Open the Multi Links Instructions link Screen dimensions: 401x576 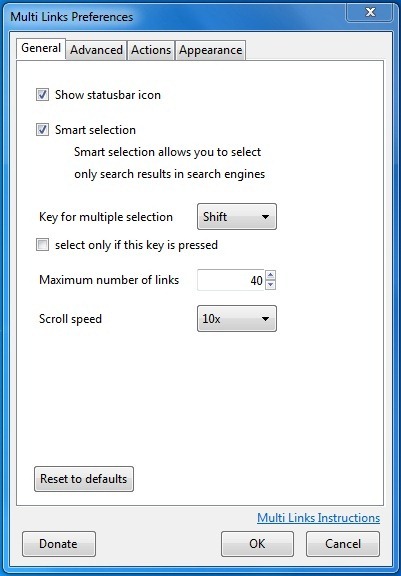coord(318,518)
